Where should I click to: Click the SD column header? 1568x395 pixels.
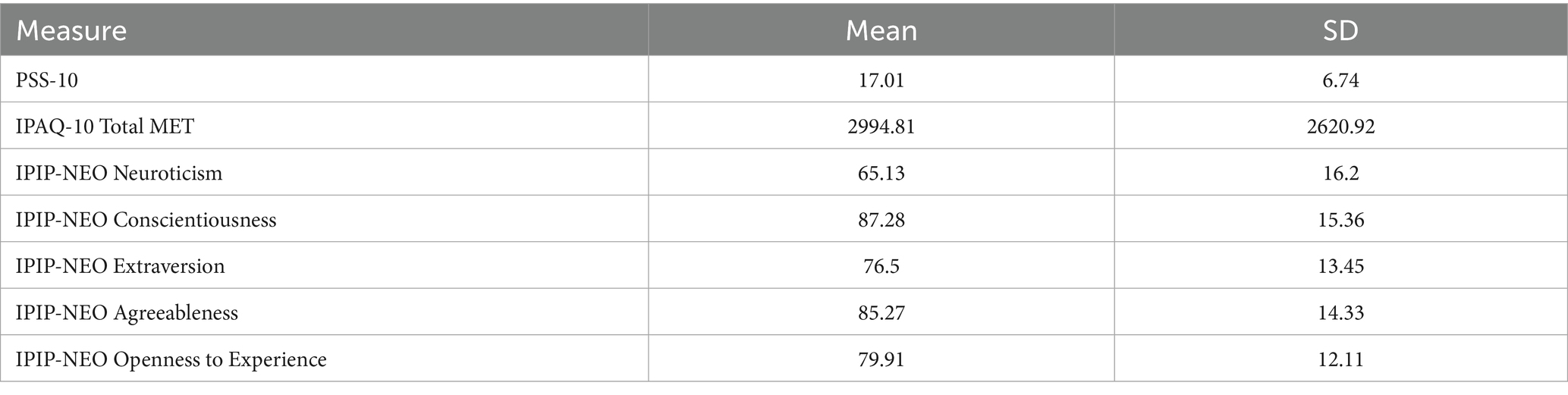pyautogui.click(x=1340, y=30)
